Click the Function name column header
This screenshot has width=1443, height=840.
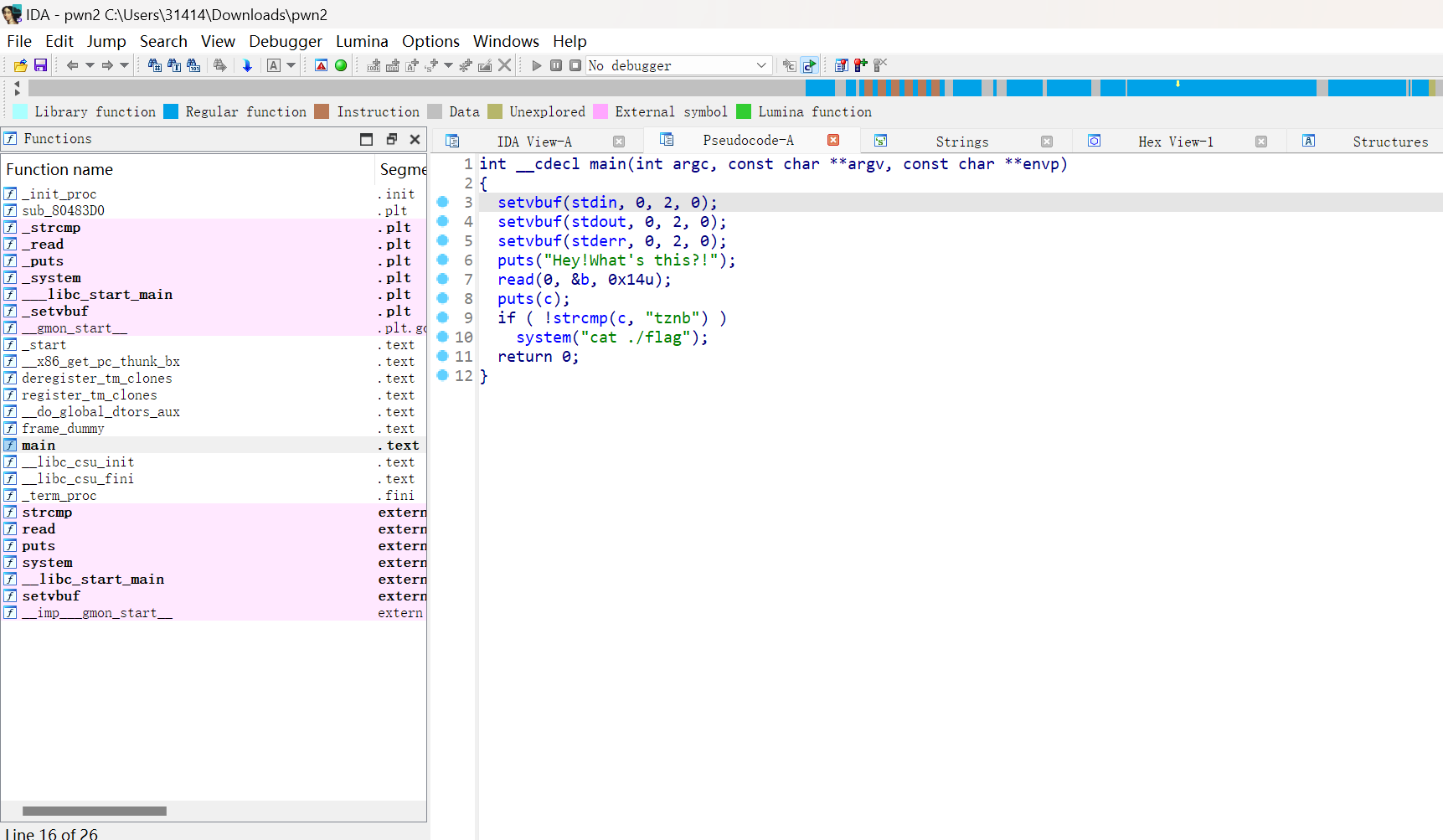(59, 169)
